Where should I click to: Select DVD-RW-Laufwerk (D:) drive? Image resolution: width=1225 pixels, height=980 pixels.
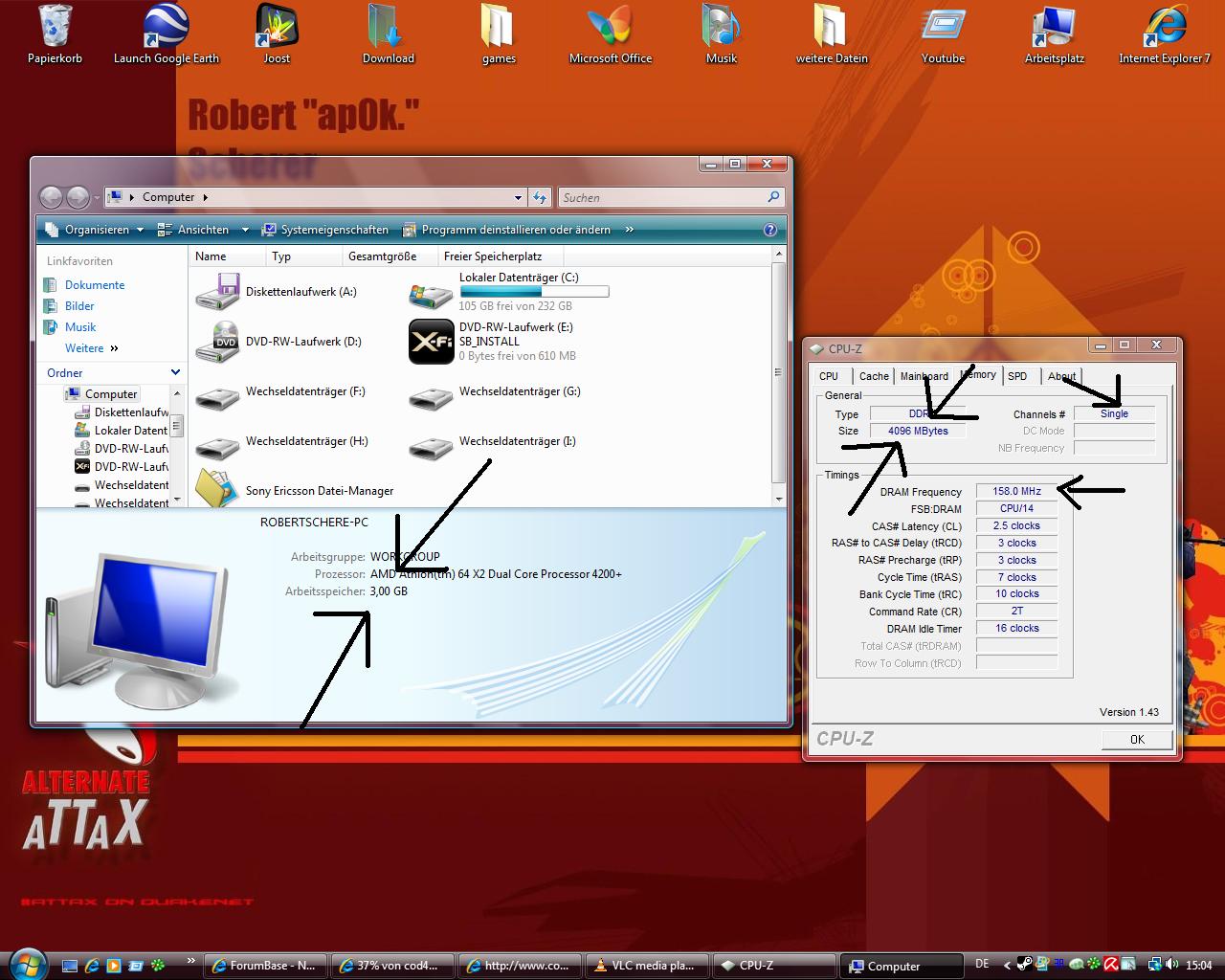pyautogui.click(x=279, y=341)
